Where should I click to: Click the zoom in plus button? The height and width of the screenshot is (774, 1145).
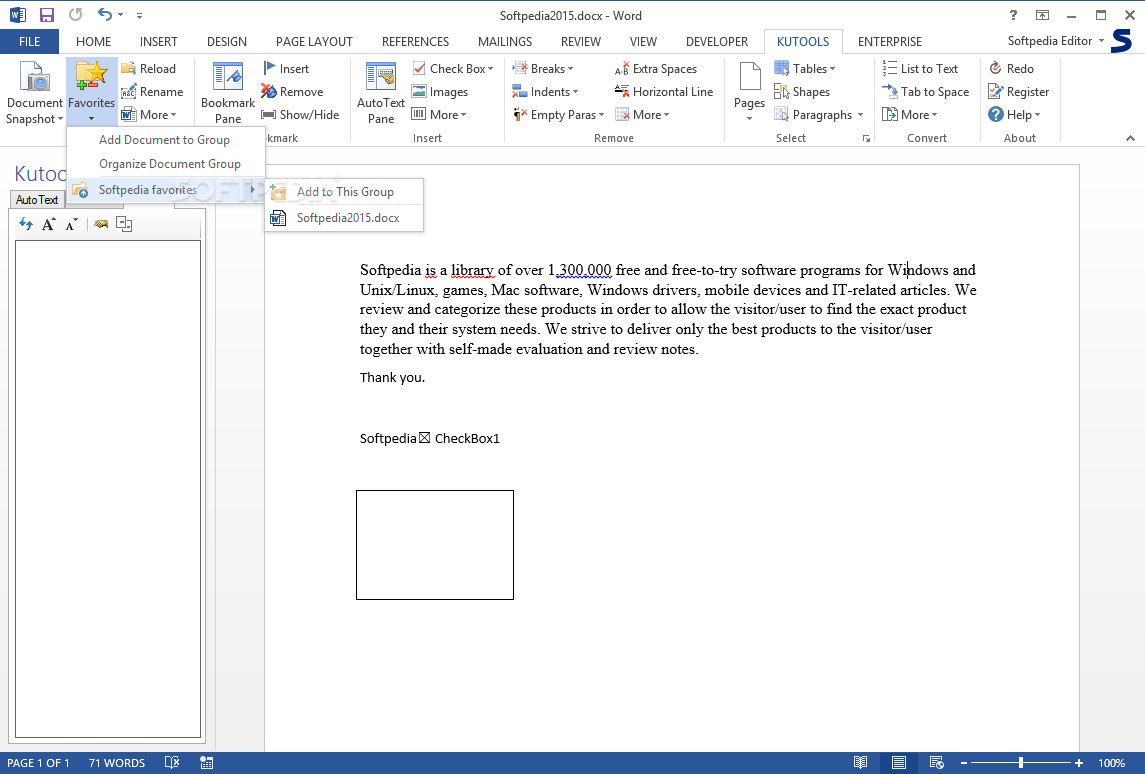1079,763
